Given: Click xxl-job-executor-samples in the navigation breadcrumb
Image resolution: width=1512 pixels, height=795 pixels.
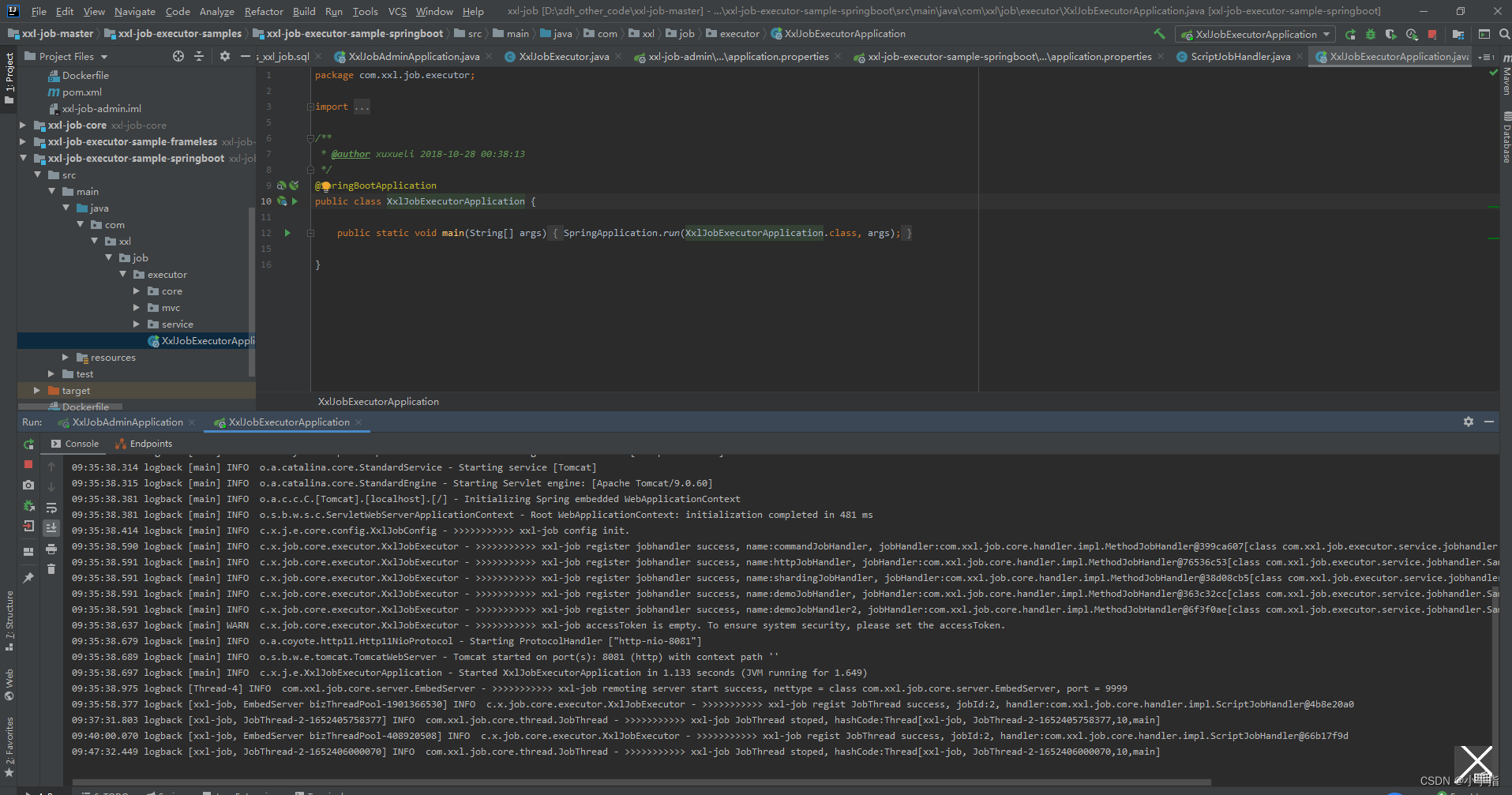Looking at the screenshot, I should 173,33.
